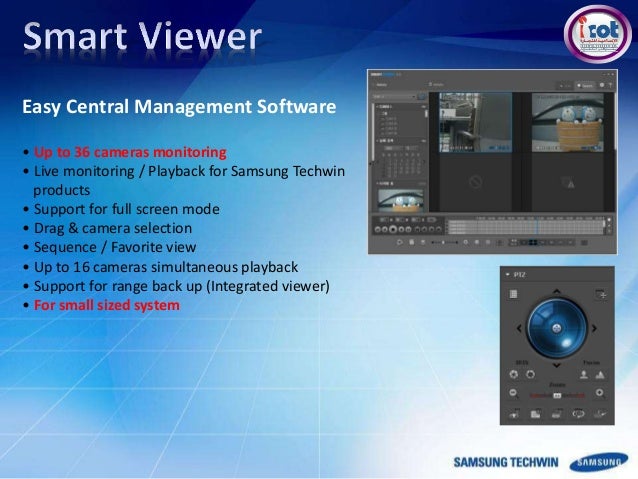Viewport: 638px width, 479px height.
Task: Zoom out with minus magnifier icon
Action: [x=513, y=393]
